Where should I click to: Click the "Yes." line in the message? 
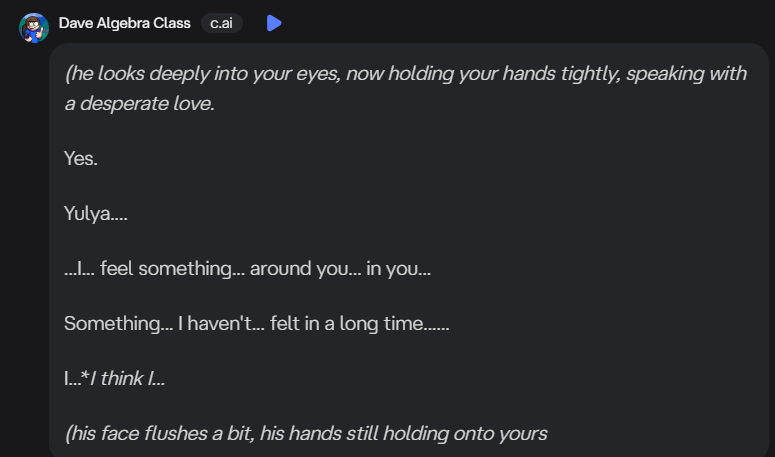[x=81, y=158]
